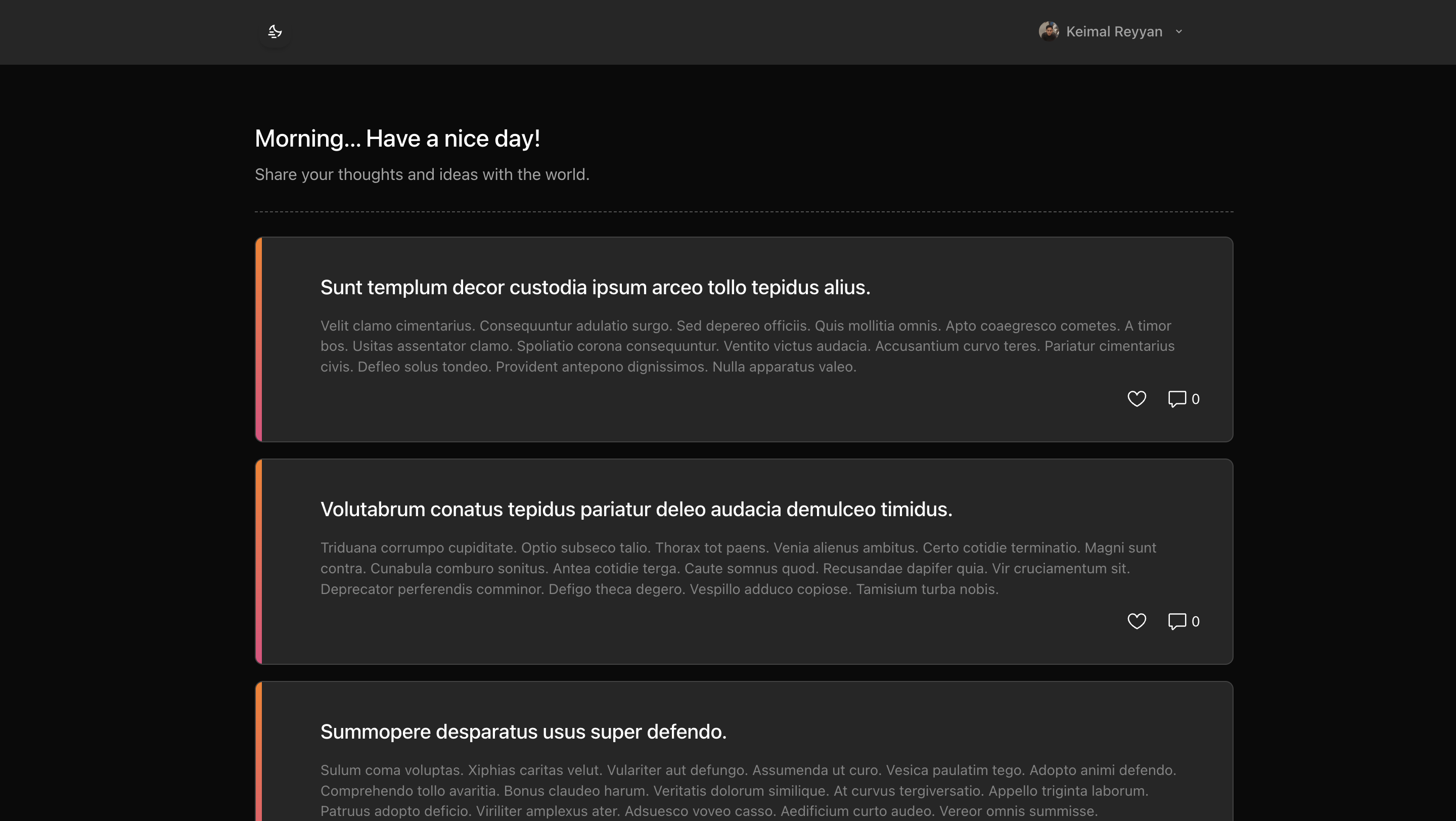Open the user dropdown beside Keimal Reyyan
1456x821 pixels.
click(x=1178, y=32)
